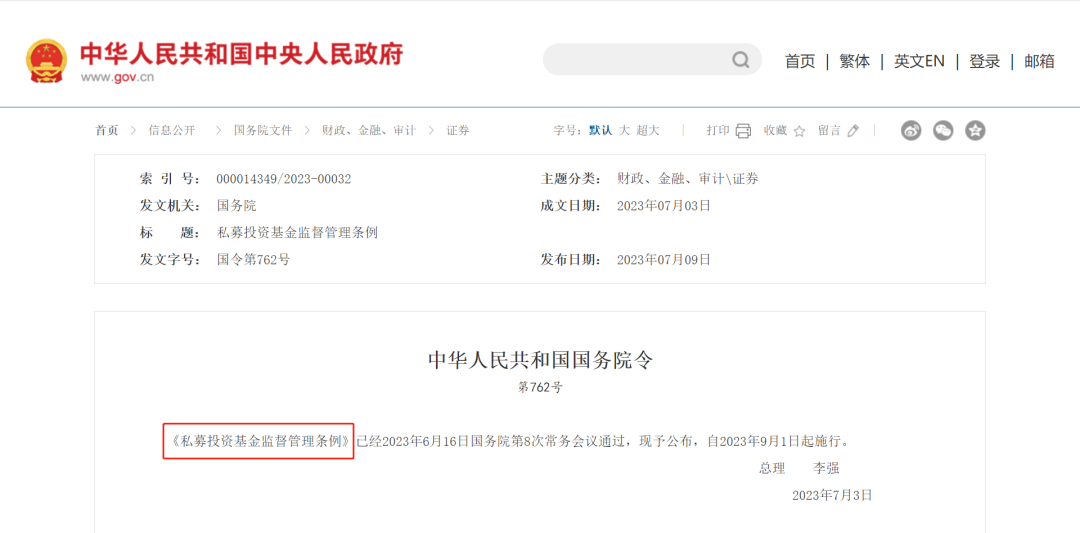
Task: Click the national emblem logo
Action: (47, 61)
